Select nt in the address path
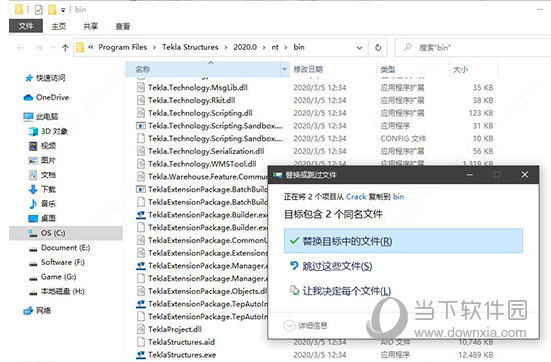The height and width of the screenshot is (362, 551). click(275, 47)
